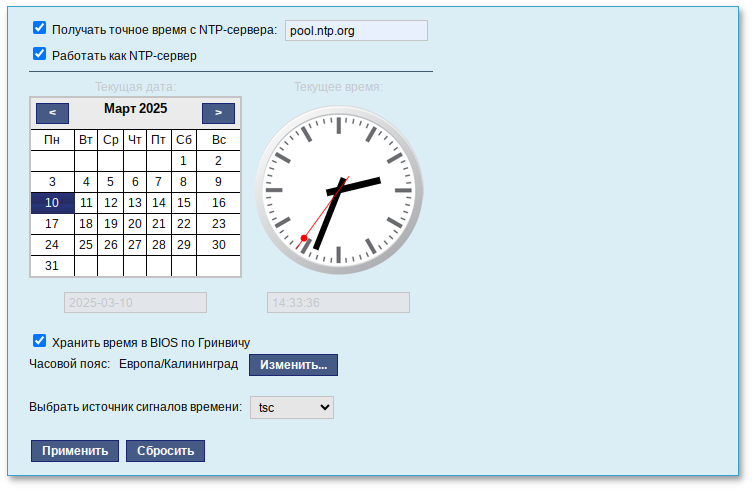Image resolution: width=752 pixels, height=490 pixels.
Task: Select March 15 in the calendar
Action: click(183, 203)
